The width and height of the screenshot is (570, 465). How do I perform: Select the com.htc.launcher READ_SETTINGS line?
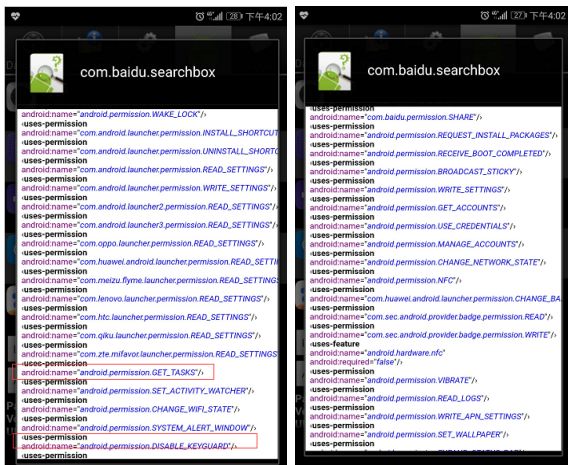point(139,317)
